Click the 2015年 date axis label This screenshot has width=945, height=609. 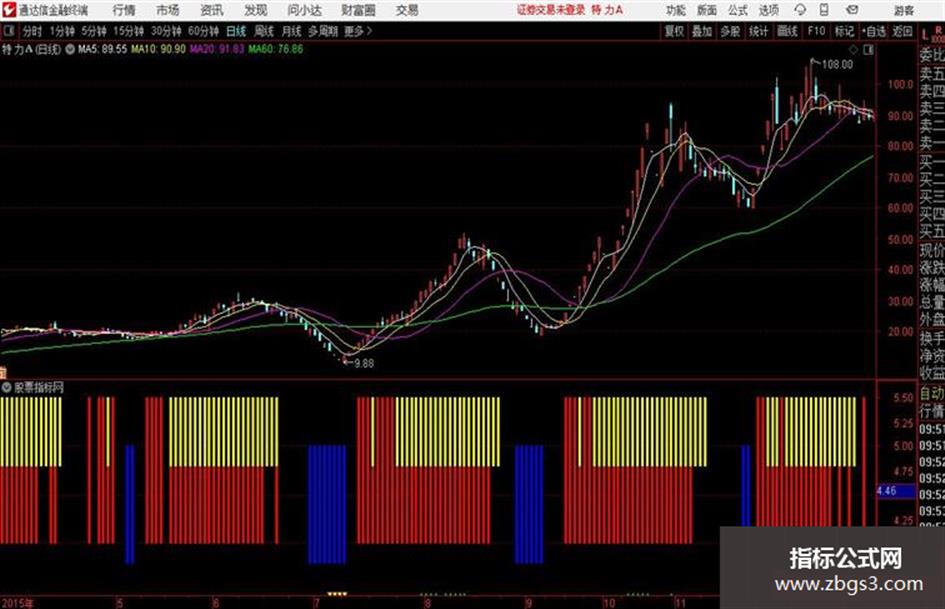pos(17,603)
